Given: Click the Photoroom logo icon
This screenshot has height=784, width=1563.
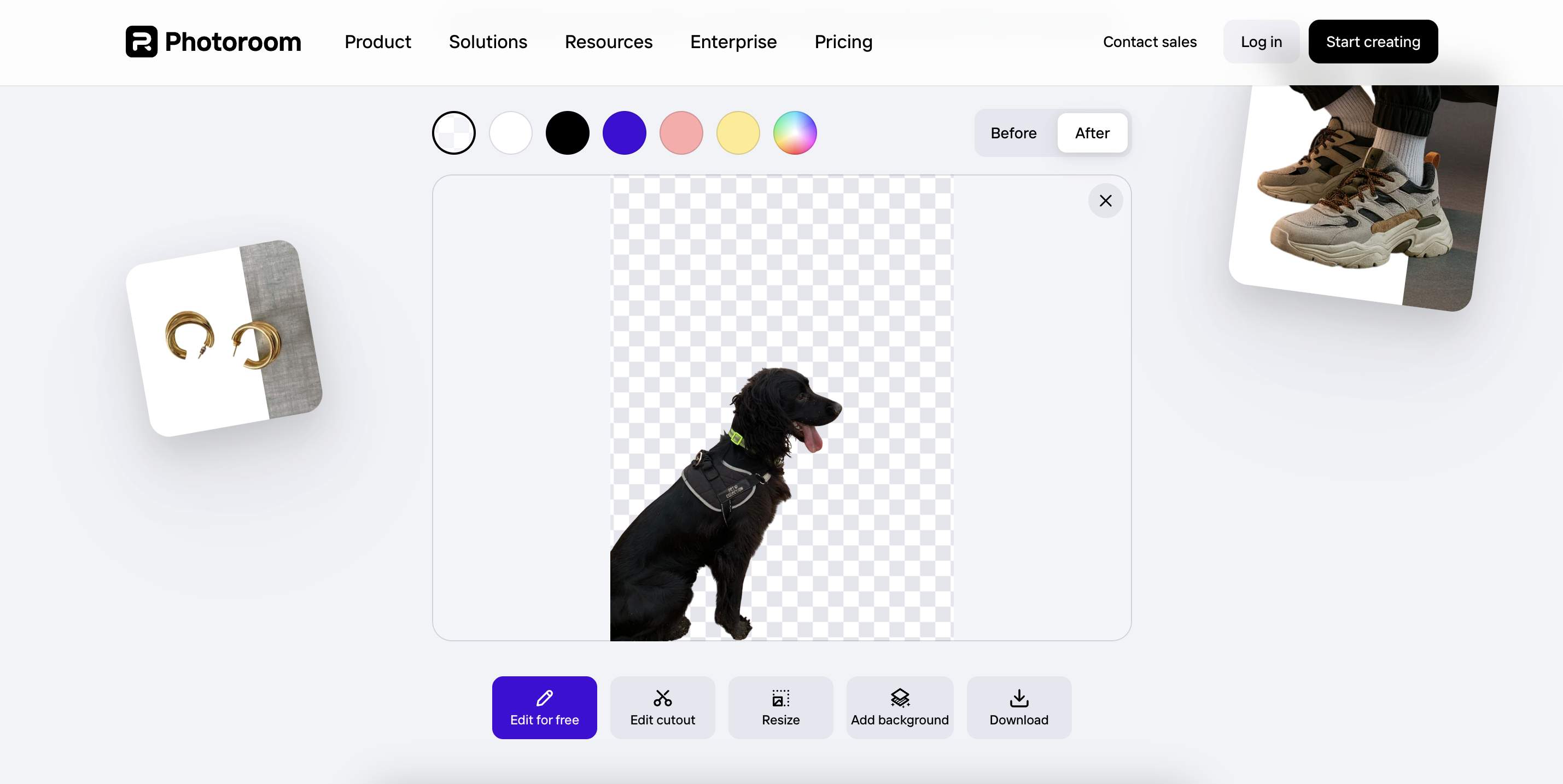Looking at the screenshot, I should (142, 42).
